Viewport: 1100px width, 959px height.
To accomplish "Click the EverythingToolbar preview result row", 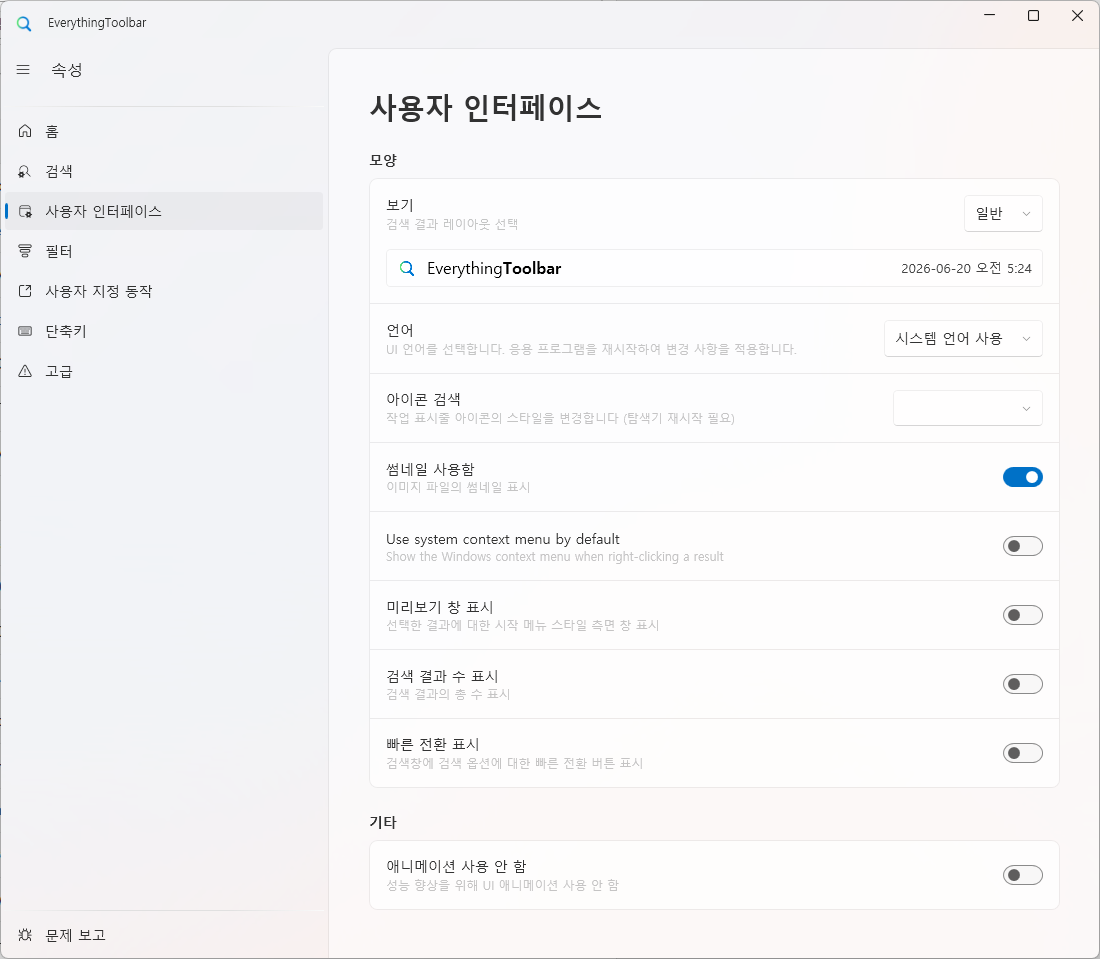I will [714, 268].
